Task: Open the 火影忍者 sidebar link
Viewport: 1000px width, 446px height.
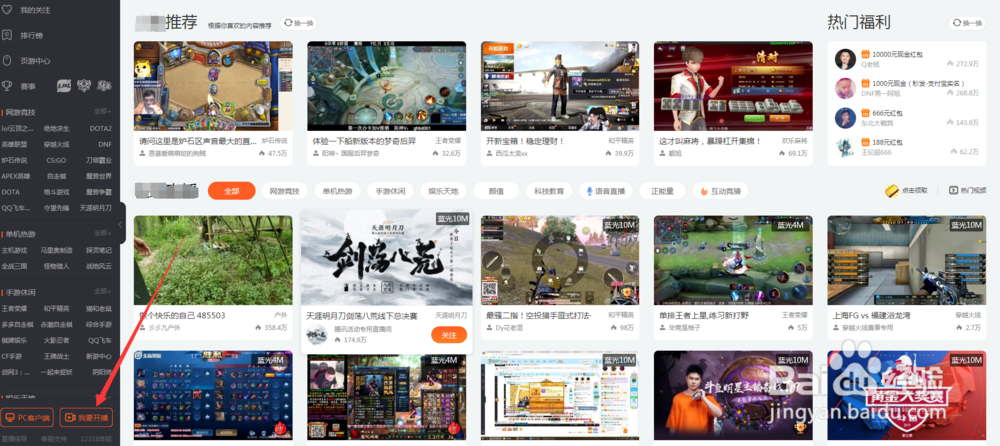Action: [x=56, y=340]
